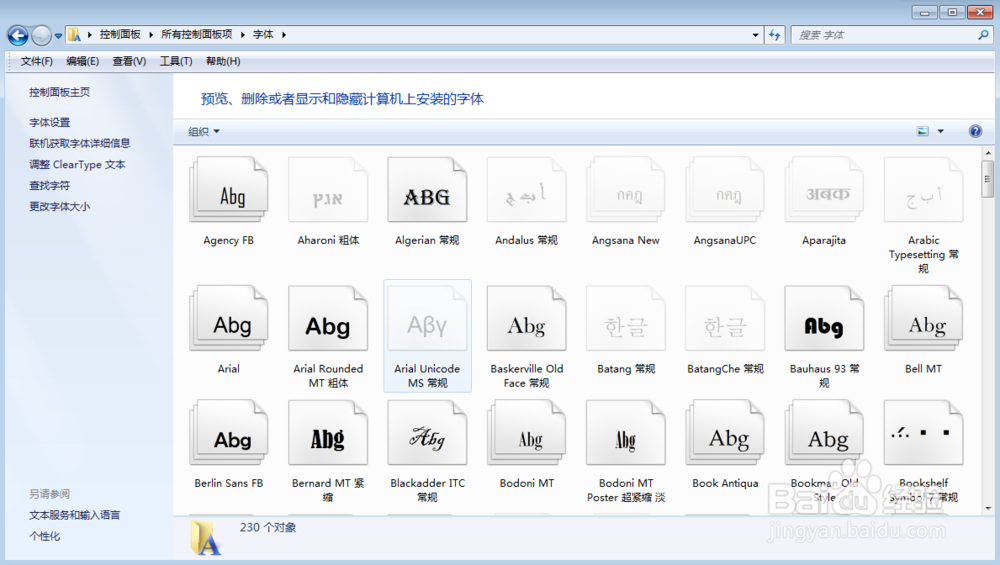1000x565 pixels.
Task: Select the Berlin Sans FB font icon
Action: [x=228, y=433]
